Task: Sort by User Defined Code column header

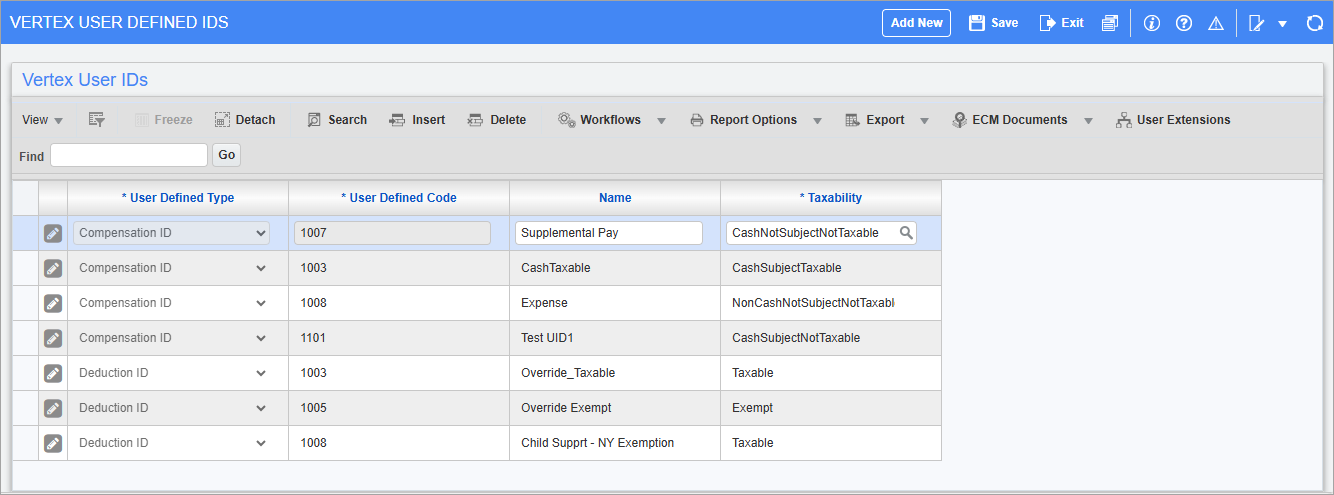Action: pyautogui.click(x=399, y=198)
